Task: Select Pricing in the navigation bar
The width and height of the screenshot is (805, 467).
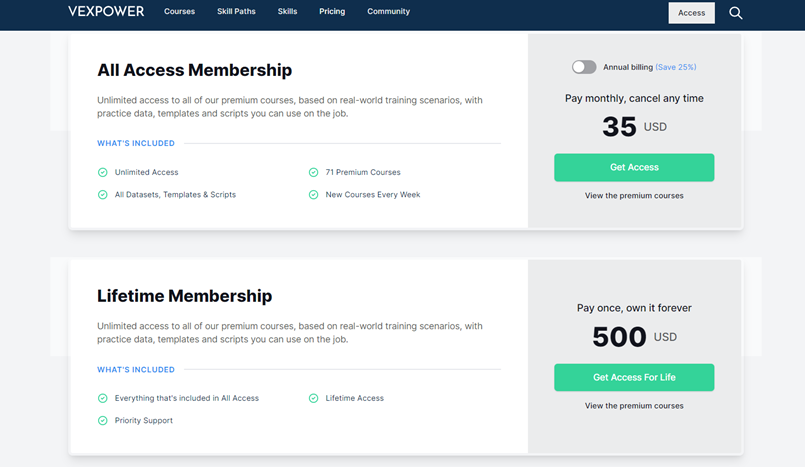Action: [332, 11]
